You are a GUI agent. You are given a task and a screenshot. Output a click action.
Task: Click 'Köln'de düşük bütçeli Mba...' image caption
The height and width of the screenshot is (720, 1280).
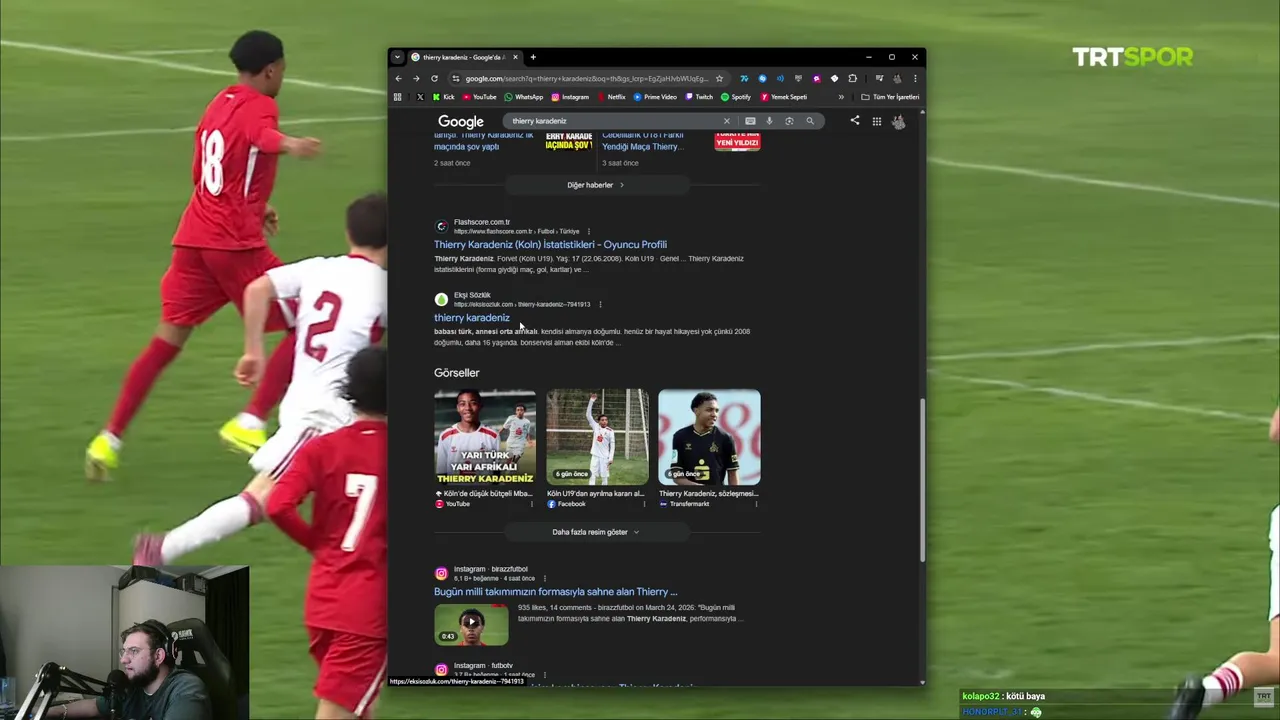tap(484, 494)
